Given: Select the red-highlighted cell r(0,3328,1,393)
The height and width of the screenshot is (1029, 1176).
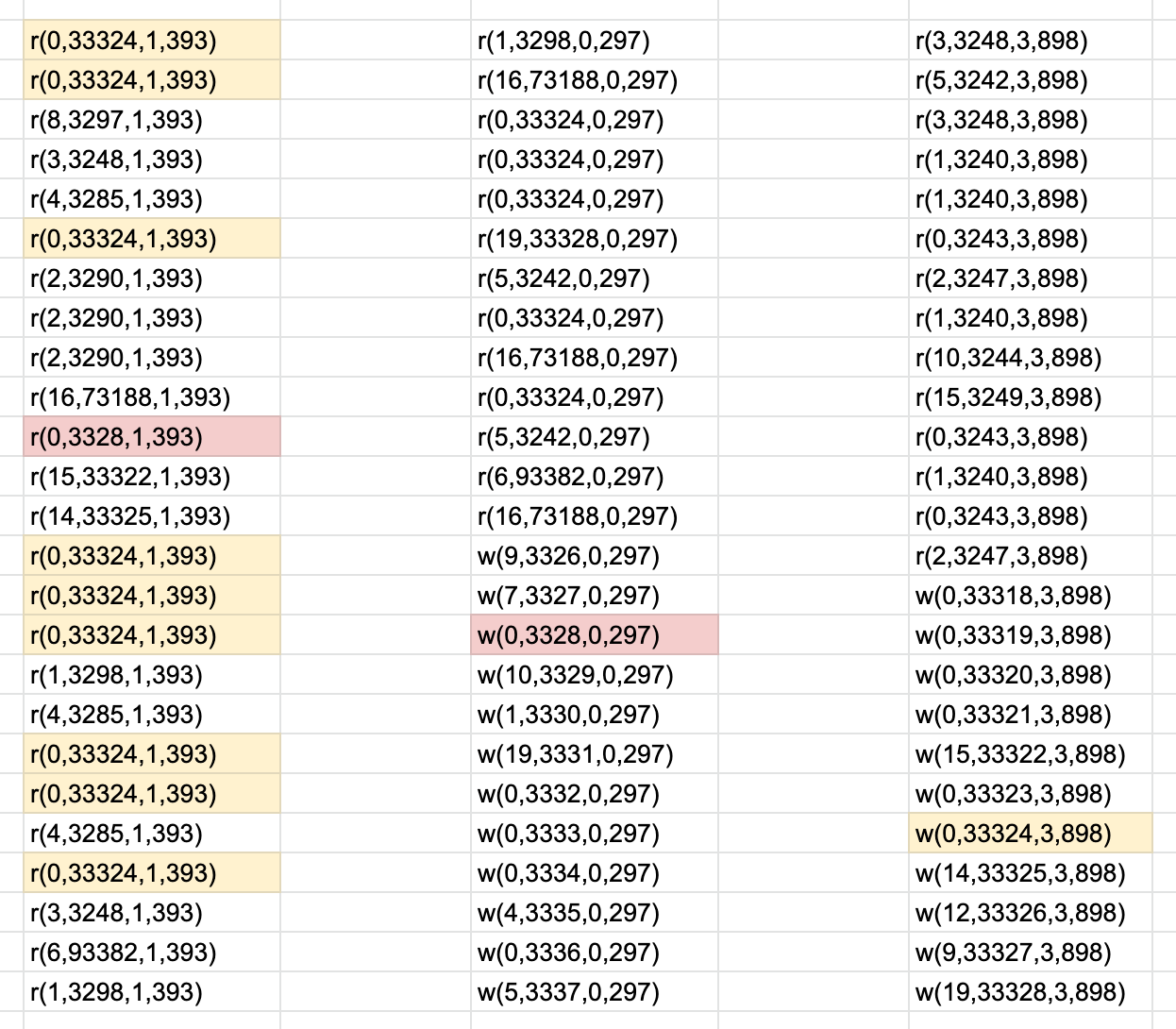Looking at the screenshot, I should click(x=151, y=437).
